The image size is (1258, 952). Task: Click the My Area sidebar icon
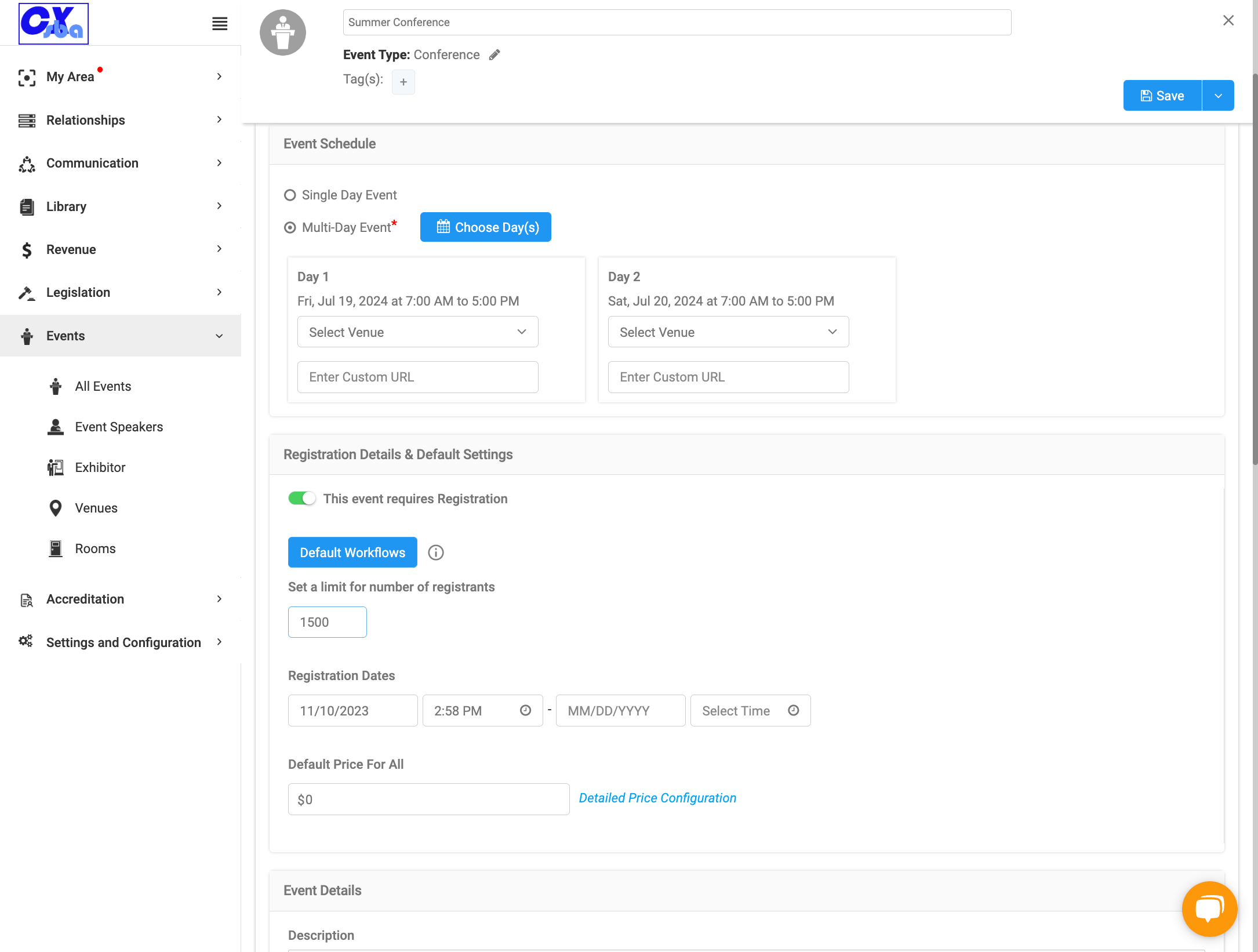click(x=27, y=77)
